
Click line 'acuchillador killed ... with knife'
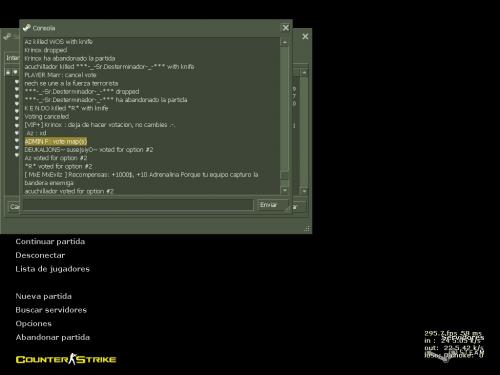[109, 67]
